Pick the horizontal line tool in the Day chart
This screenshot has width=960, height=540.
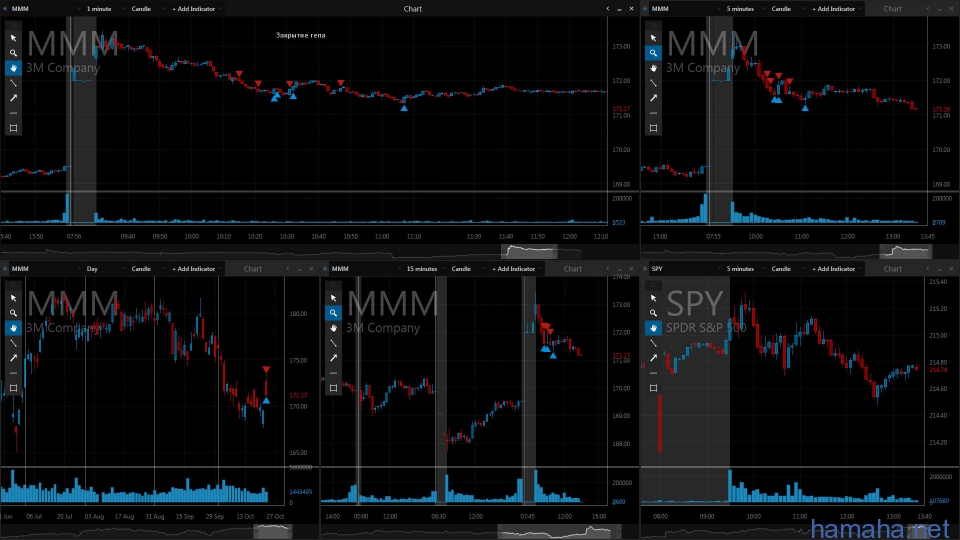[13, 373]
